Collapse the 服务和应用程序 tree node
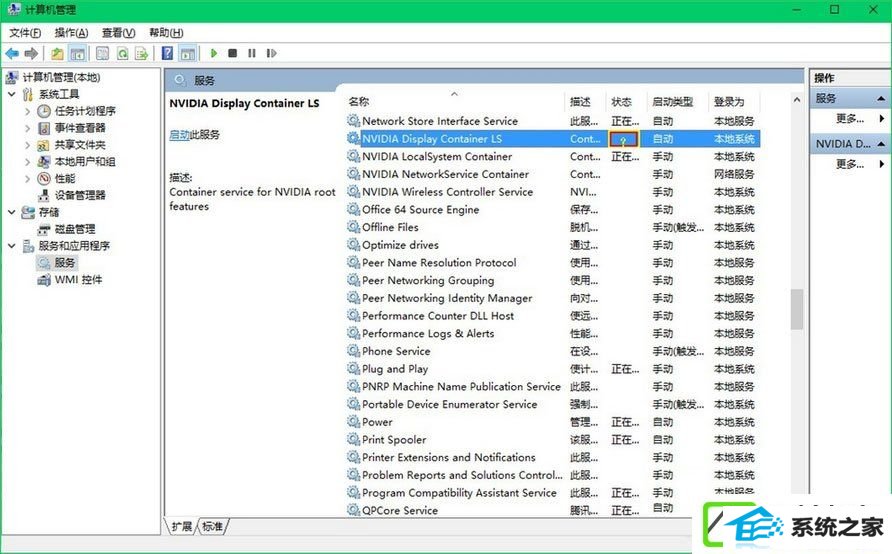The image size is (892, 554). pos(11,246)
